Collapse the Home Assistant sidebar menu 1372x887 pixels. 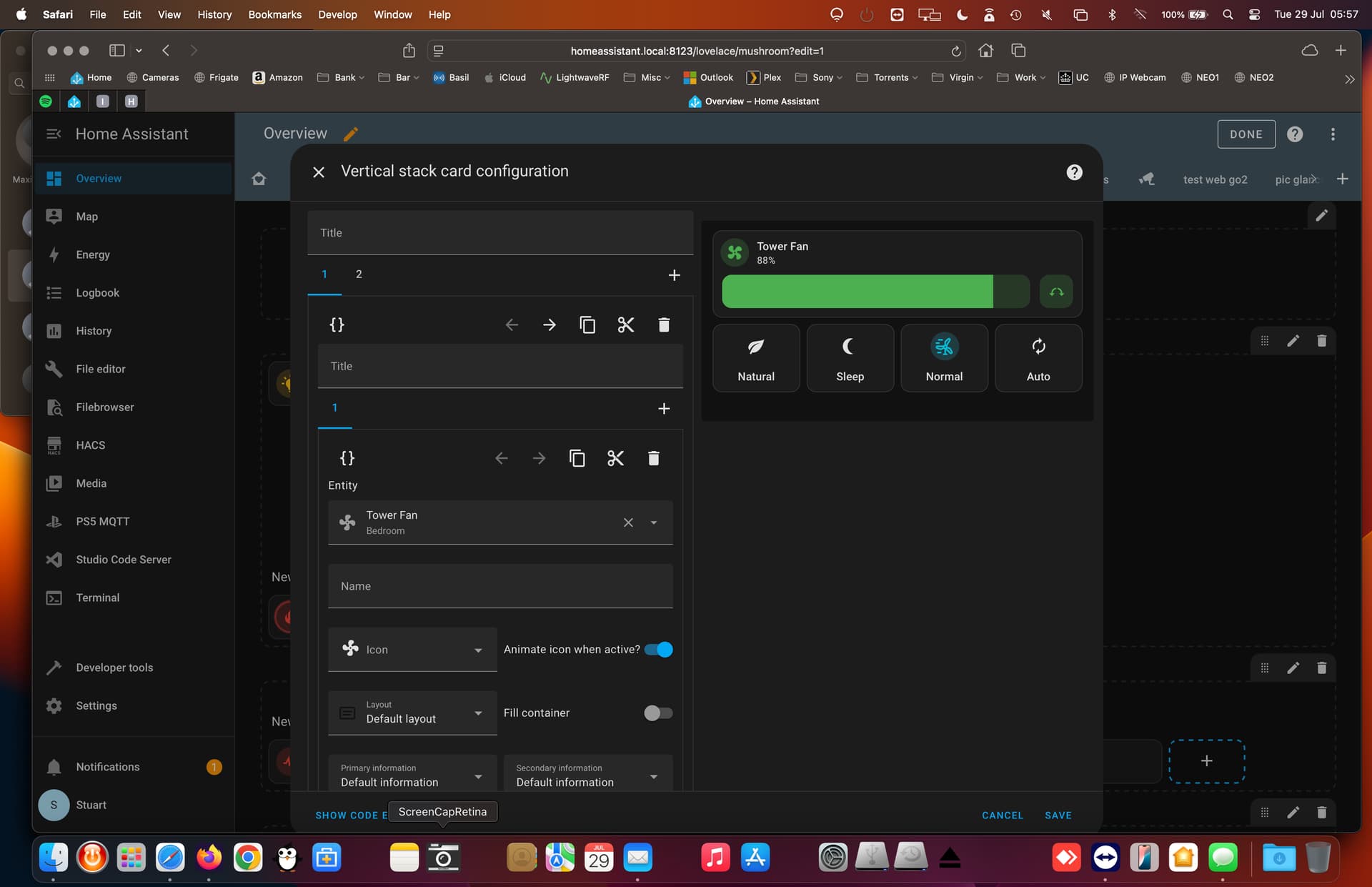(x=54, y=134)
